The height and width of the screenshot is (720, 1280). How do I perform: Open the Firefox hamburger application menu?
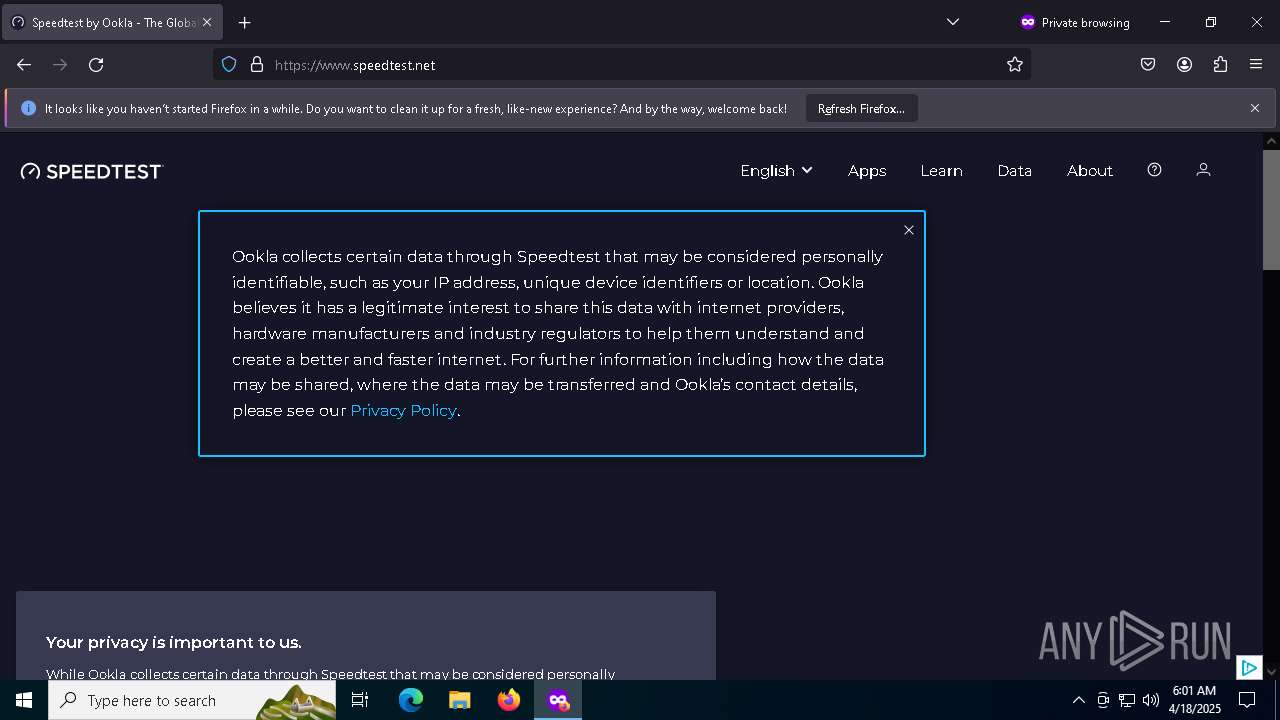point(1256,65)
